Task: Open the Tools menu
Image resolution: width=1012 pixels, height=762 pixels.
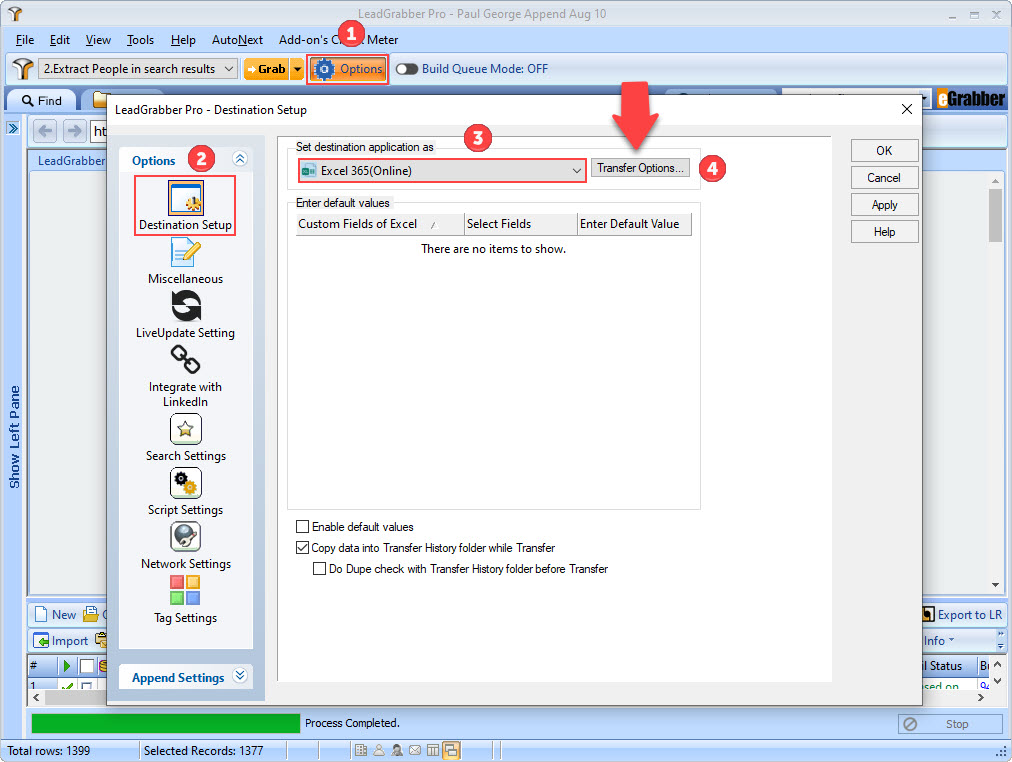Action: point(139,40)
